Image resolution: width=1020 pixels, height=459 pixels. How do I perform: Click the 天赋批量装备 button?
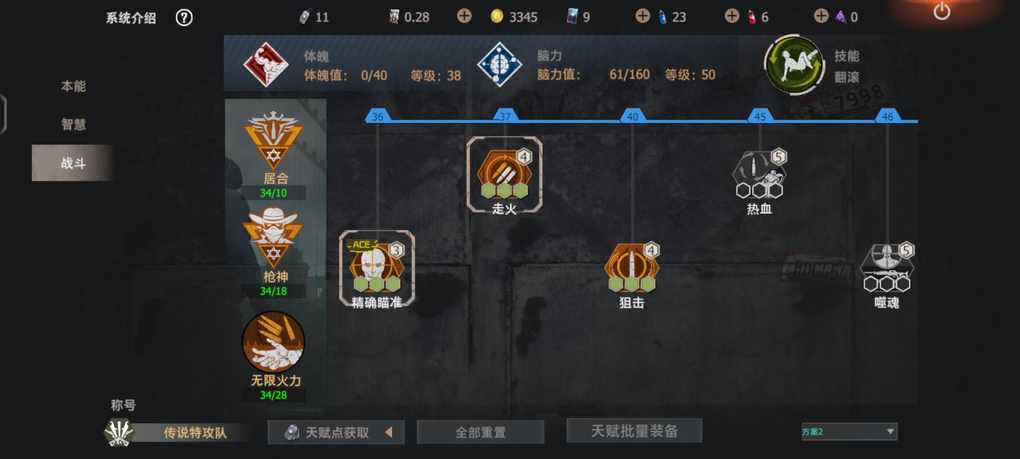634,431
